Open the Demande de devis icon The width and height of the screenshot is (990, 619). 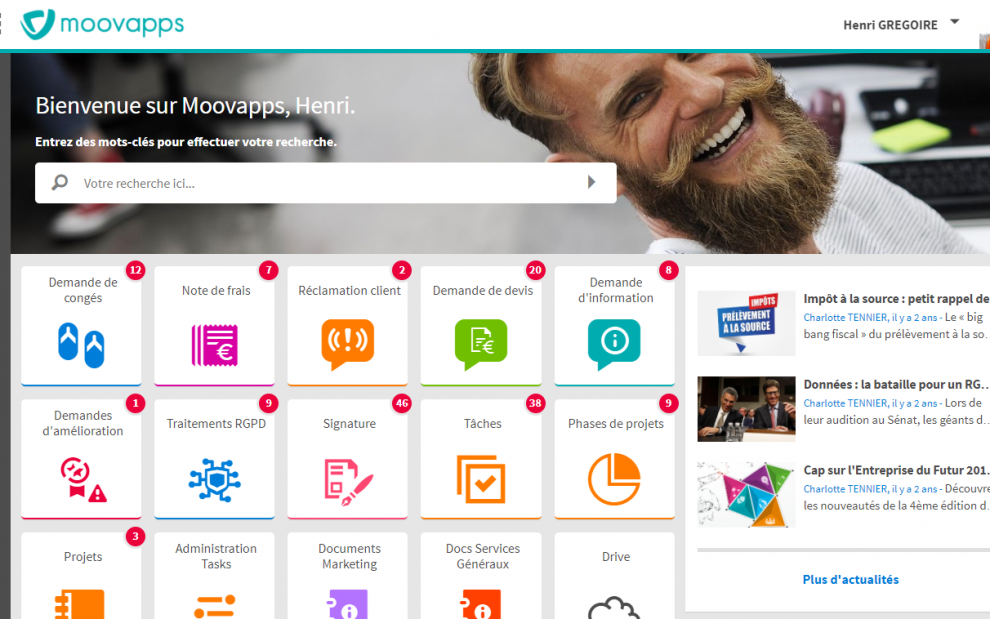(480, 343)
